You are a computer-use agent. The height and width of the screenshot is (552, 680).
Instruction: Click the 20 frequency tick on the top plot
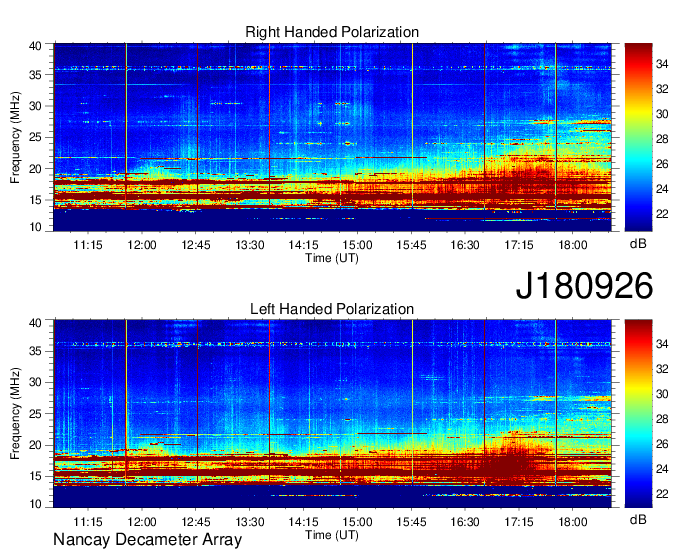pyautogui.click(x=35, y=169)
